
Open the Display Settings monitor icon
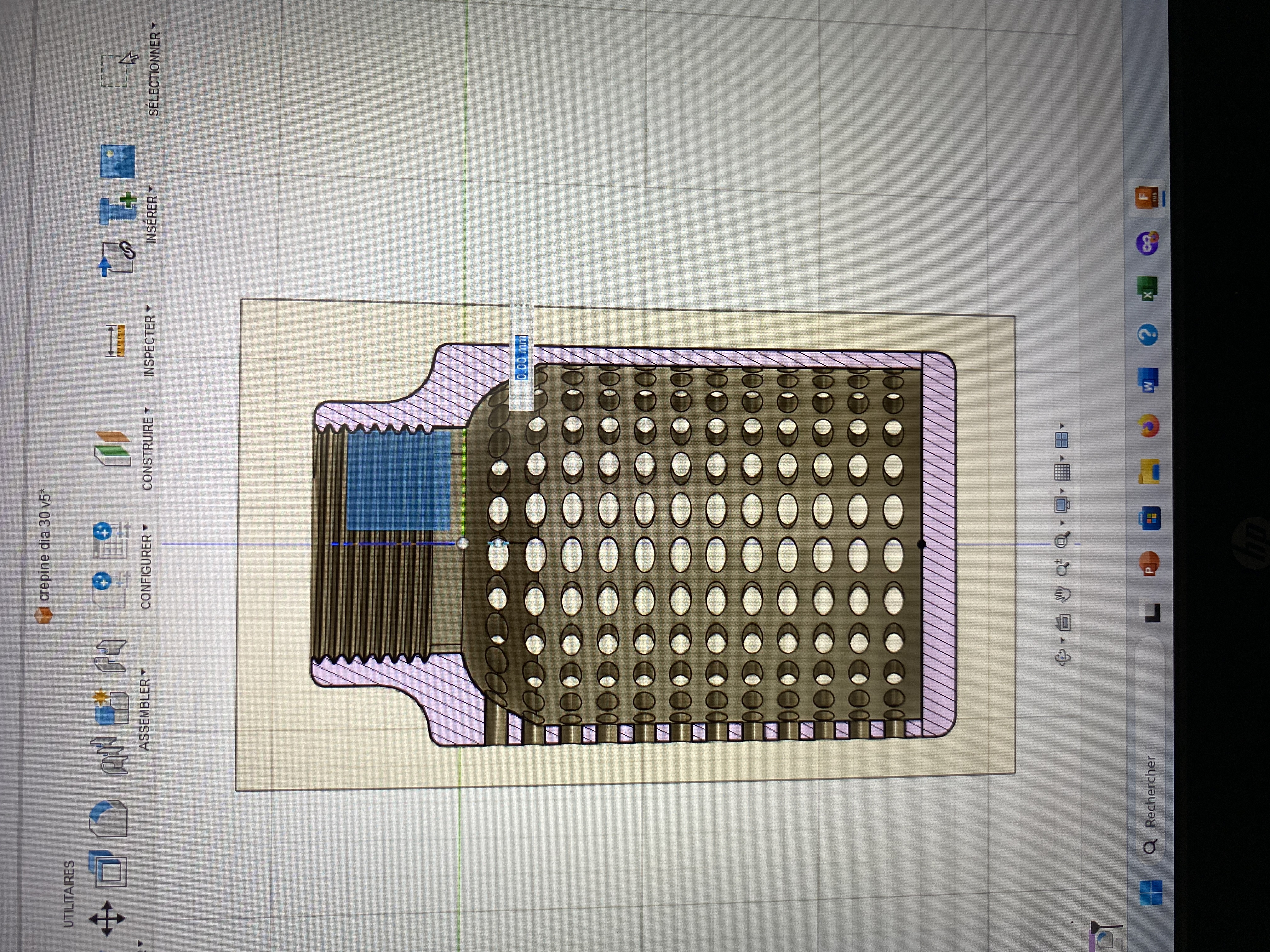tap(1062, 504)
